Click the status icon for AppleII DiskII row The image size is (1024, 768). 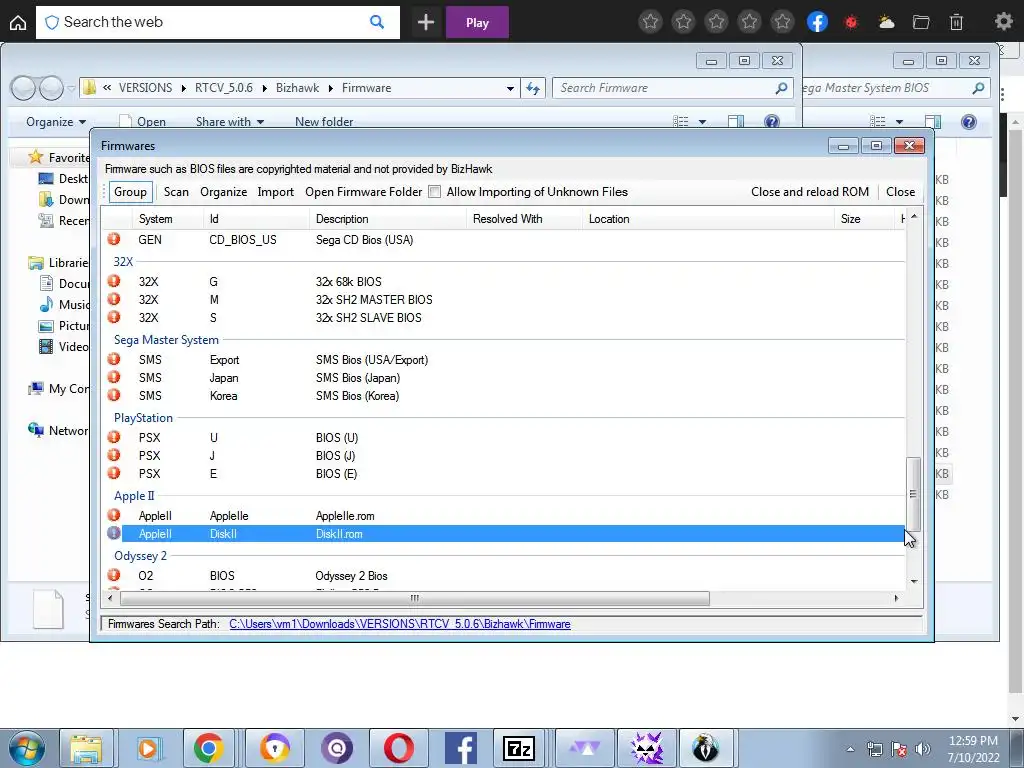coord(114,533)
